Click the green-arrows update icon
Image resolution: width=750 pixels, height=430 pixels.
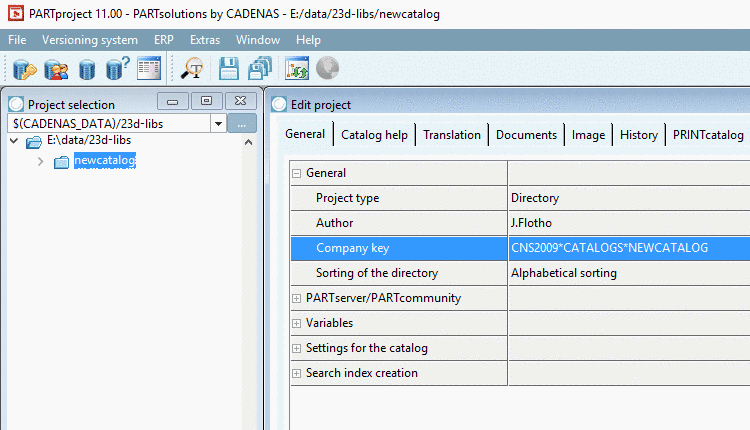297,68
